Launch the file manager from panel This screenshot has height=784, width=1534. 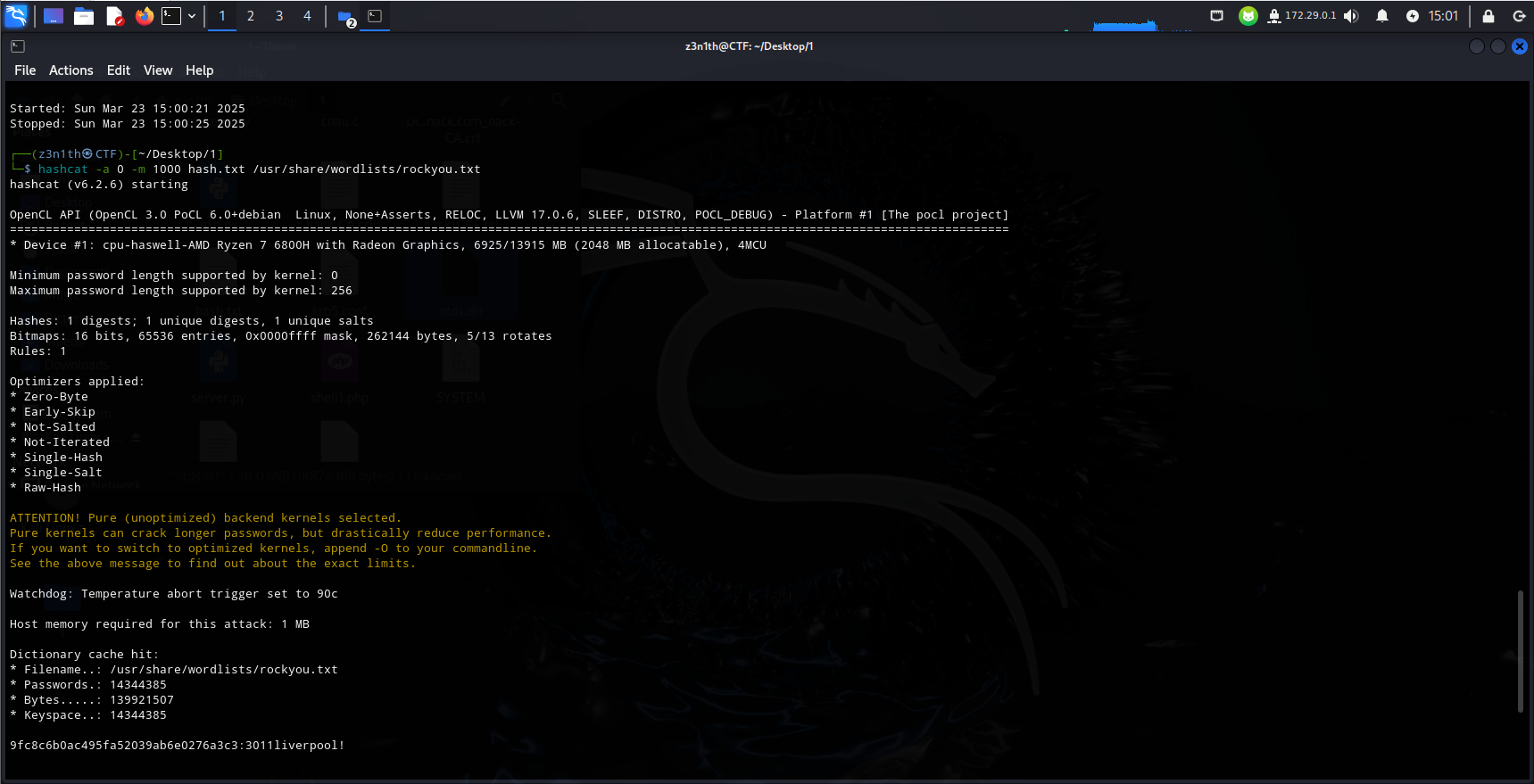tap(84, 16)
